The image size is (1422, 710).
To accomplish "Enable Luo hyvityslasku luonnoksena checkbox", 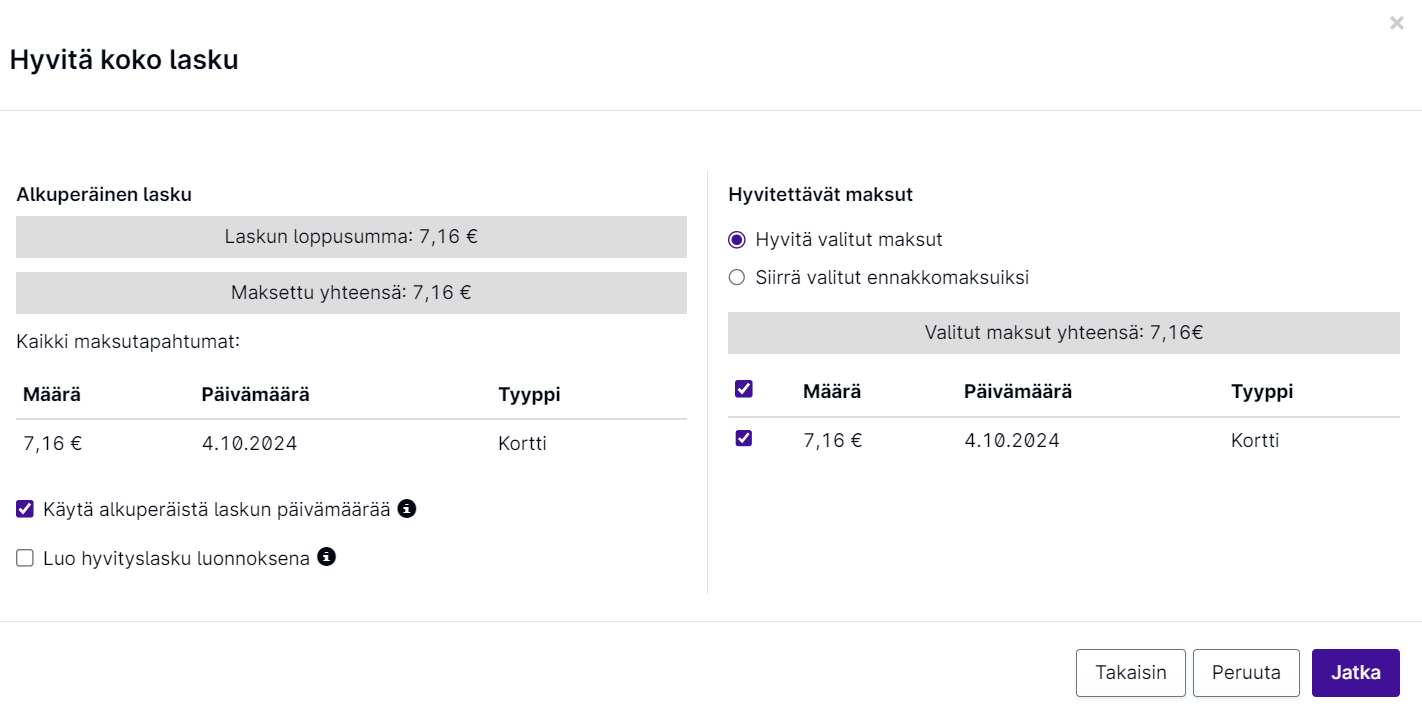I will tap(25, 558).
